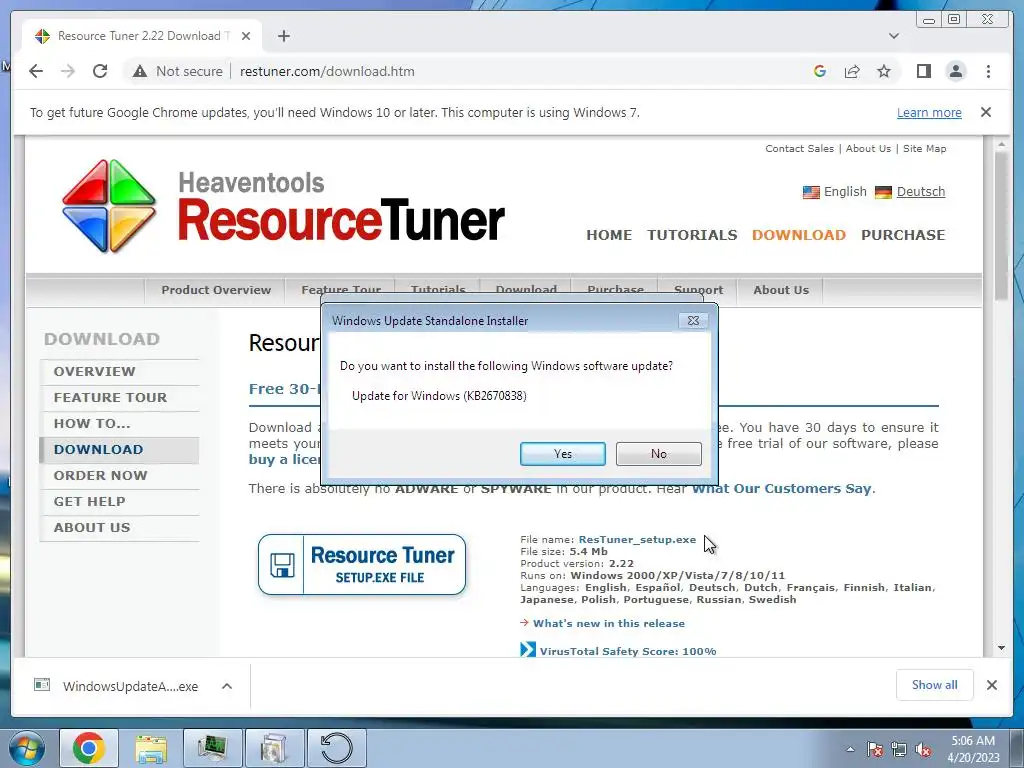Click the vertical scrollbar thumb
The image size is (1024, 768).
[x=1001, y=226]
